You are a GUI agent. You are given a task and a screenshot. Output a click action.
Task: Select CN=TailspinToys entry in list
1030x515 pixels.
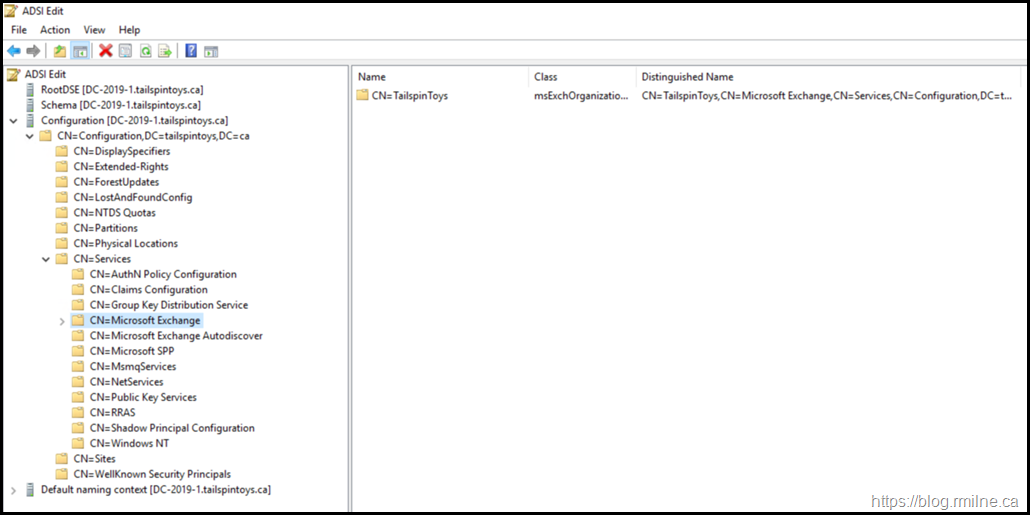[410, 96]
